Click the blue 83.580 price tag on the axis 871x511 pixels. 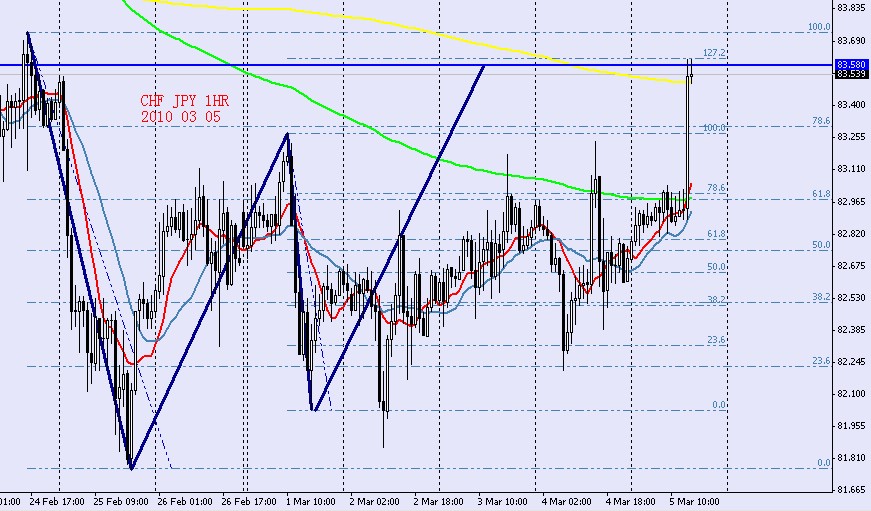point(852,65)
